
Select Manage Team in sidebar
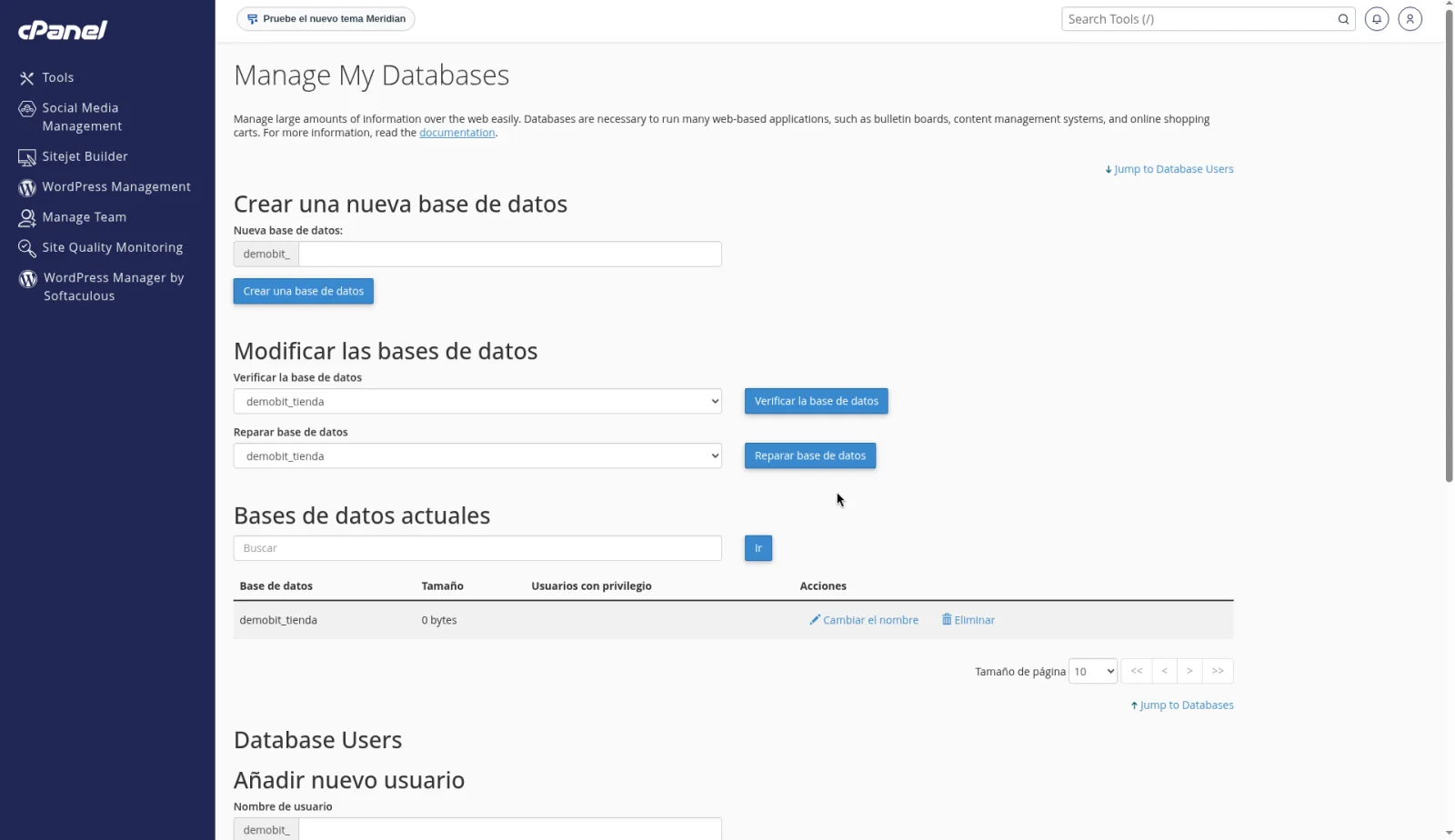click(84, 217)
